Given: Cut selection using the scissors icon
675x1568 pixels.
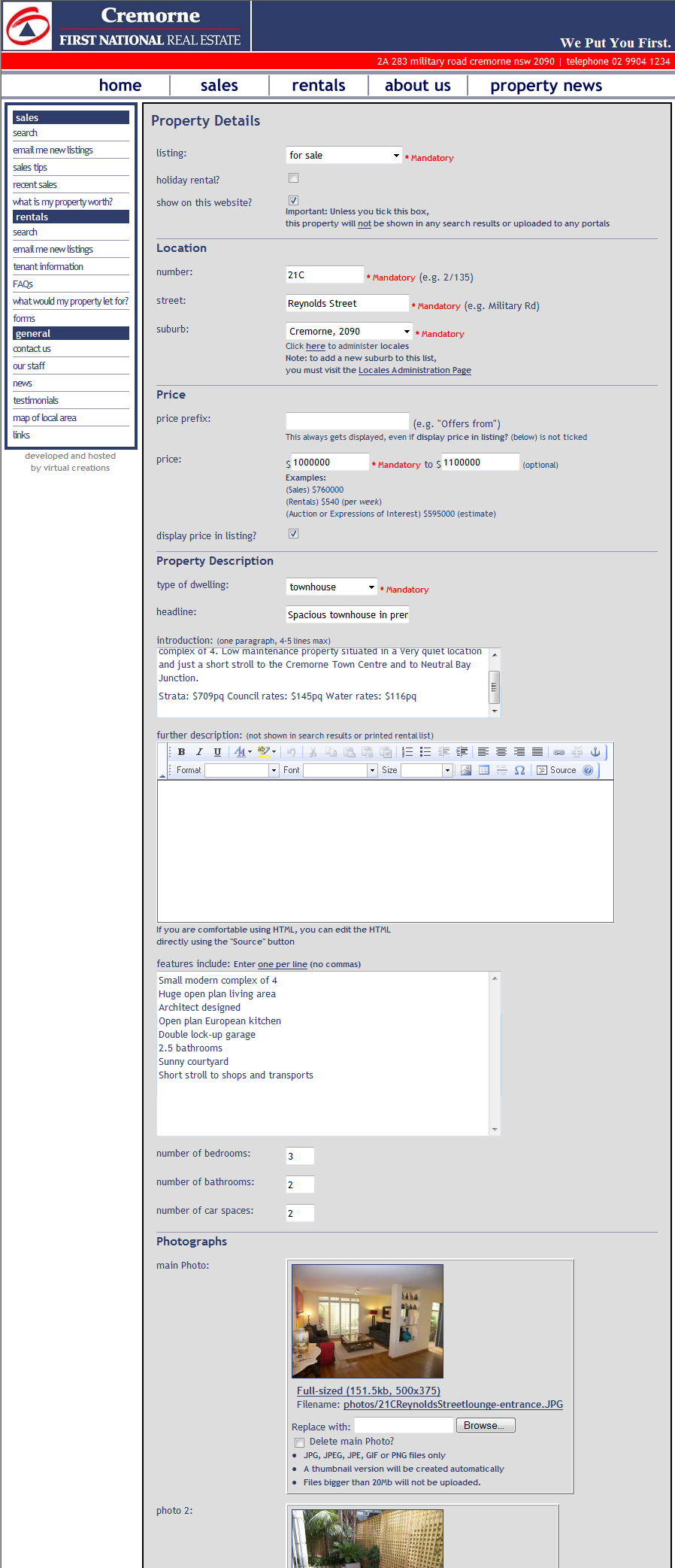Looking at the screenshot, I should [x=313, y=752].
